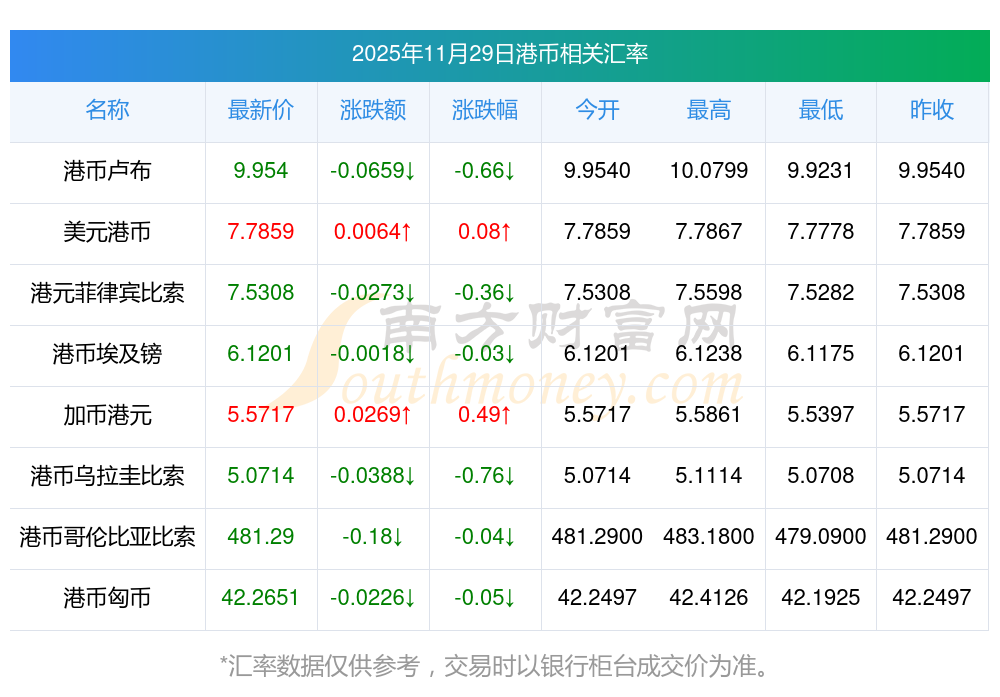This screenshot has height=697, width=1000.
Task: Select the 10.0799 highest price cell
Action: pyautogui.click(x=708, y=171)
